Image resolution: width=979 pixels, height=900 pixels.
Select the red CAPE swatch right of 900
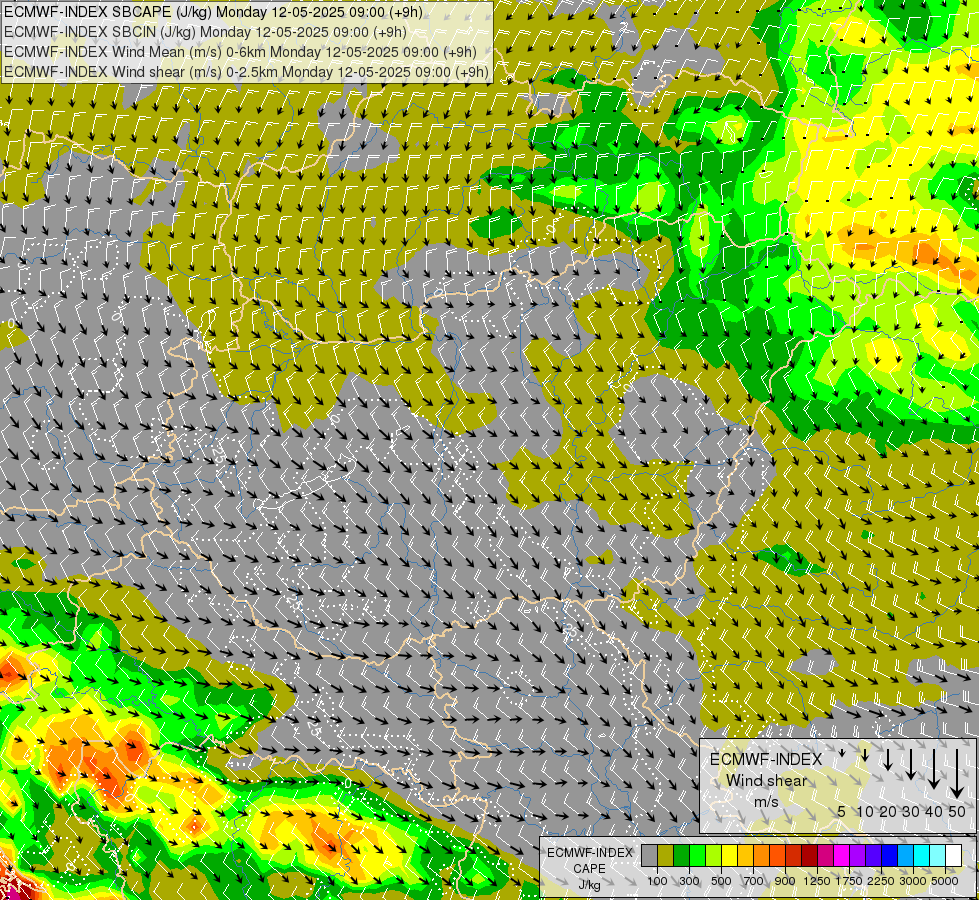tap(794, 856)
